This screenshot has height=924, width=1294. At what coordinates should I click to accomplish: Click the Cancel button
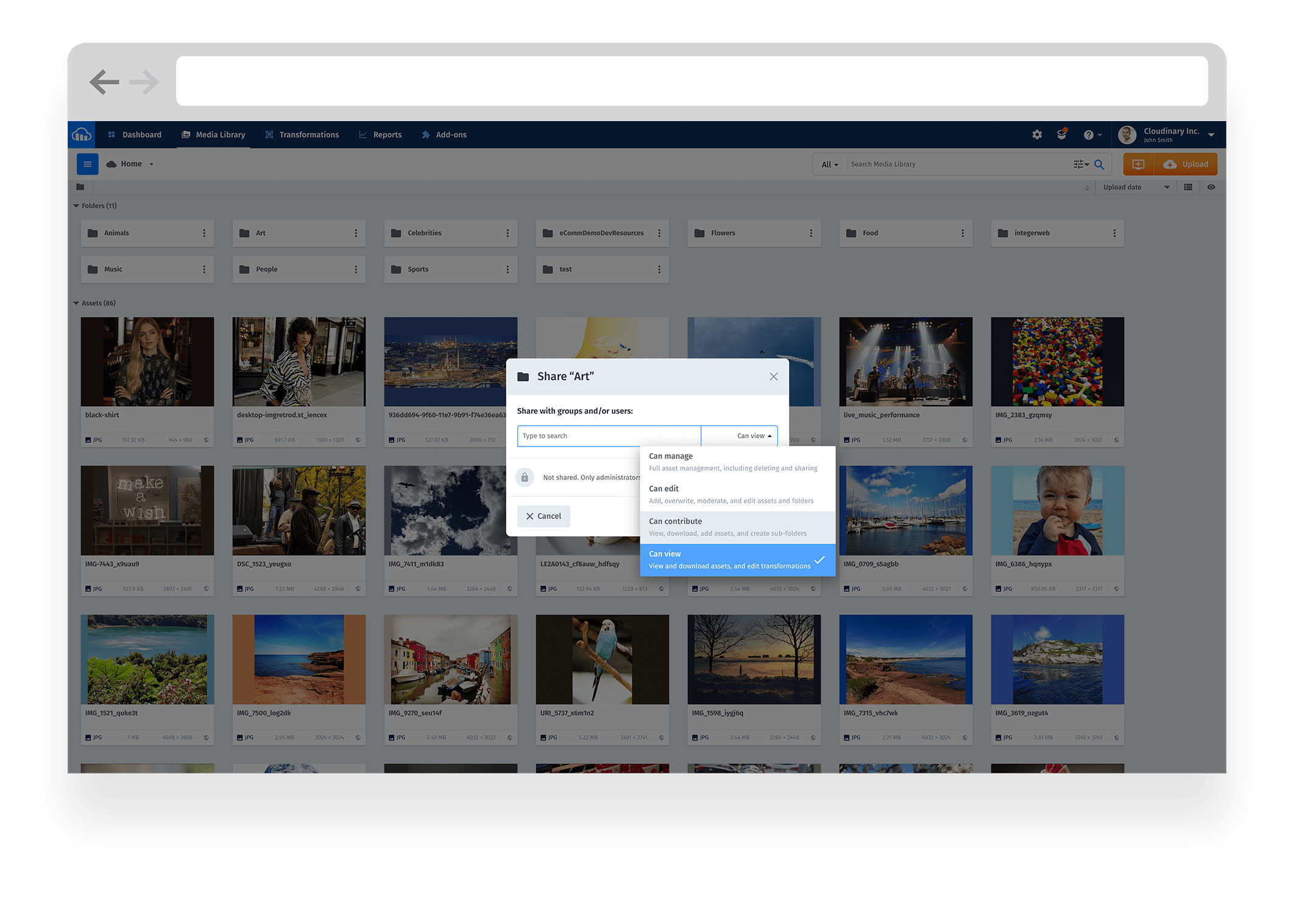coord(543,517)
